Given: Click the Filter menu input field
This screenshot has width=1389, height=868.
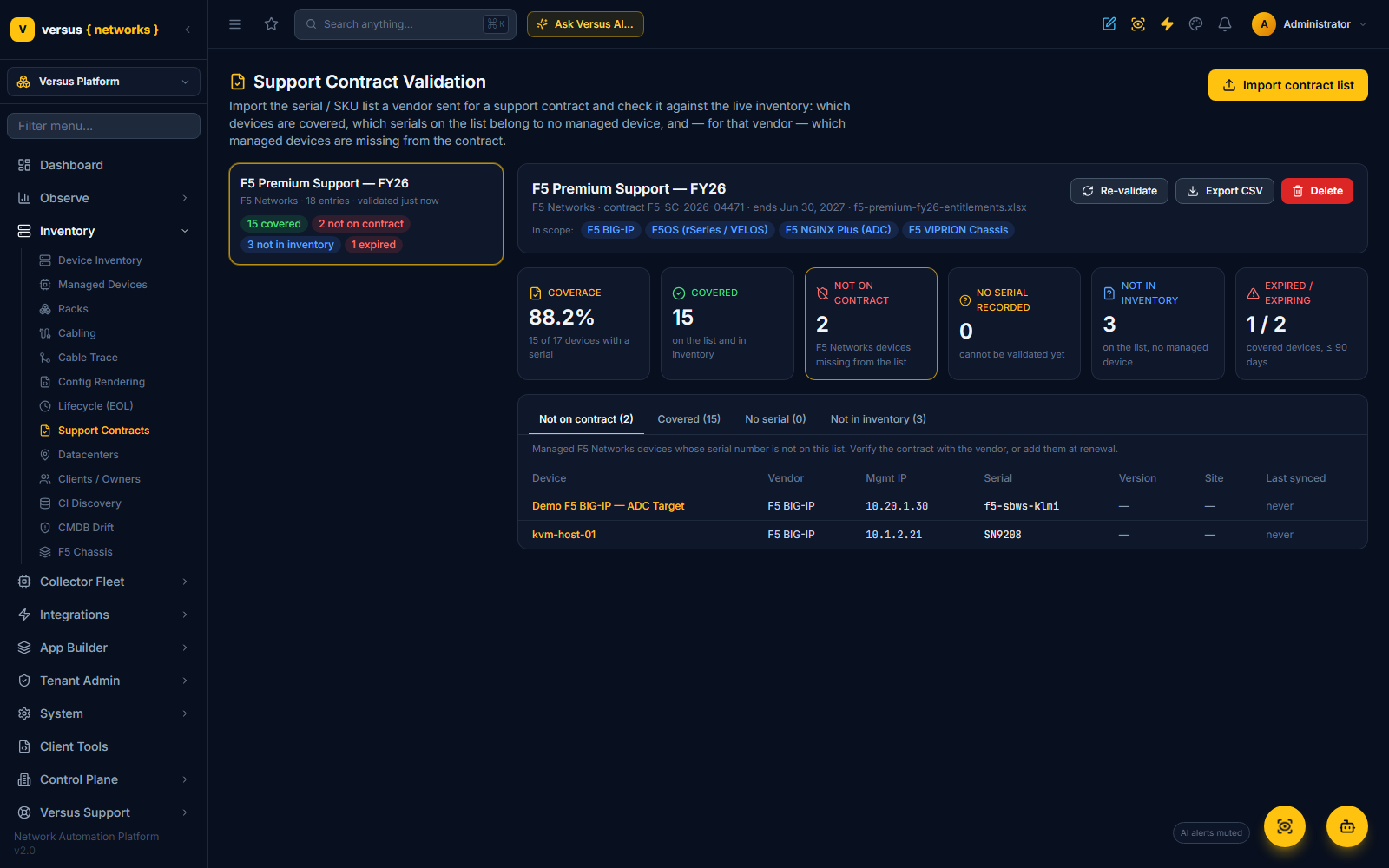Looking at the screenshot, I should click(x=103, y=126).
